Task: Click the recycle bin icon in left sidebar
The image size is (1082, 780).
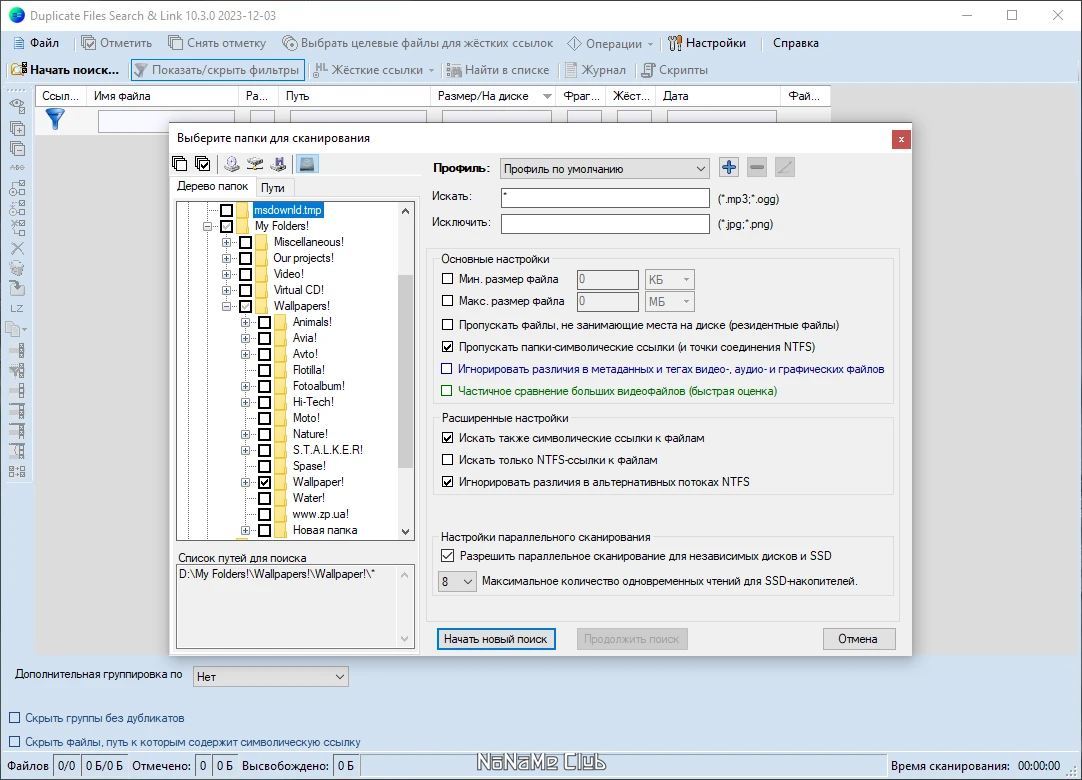Action: click(17, 268)
